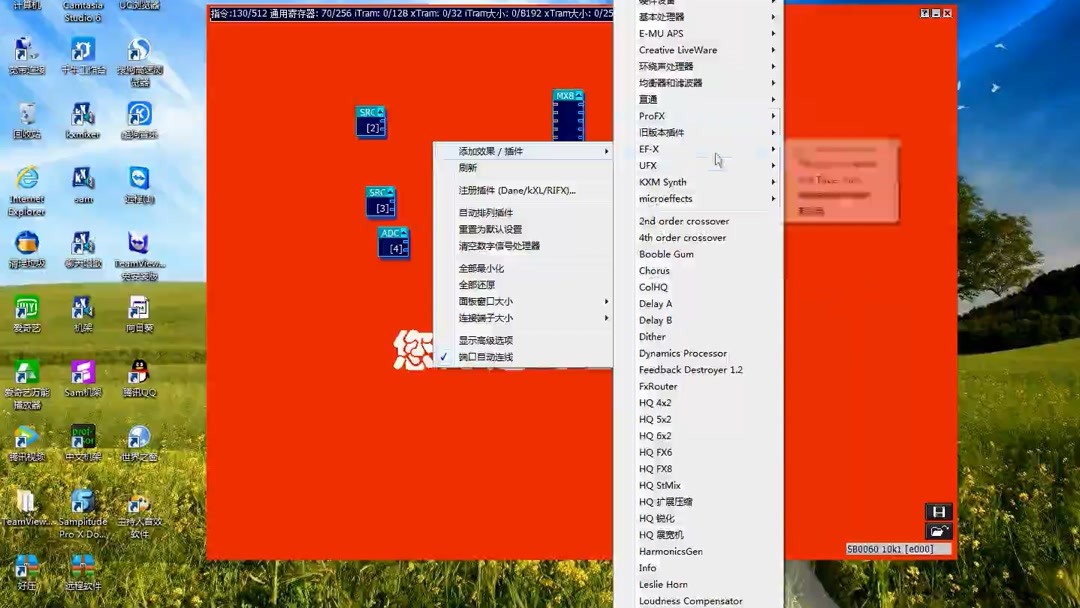This screenshot has height=608, width=1080.
Task: Select the SRC [3] node in the patchbay
Action: tap(379, 205)
